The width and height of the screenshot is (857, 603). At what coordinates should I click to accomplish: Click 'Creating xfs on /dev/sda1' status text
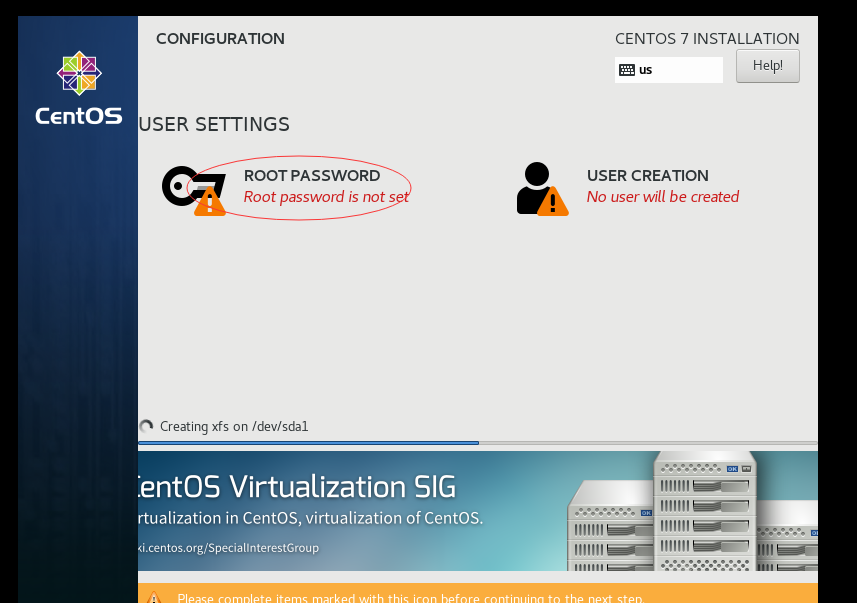234,426
